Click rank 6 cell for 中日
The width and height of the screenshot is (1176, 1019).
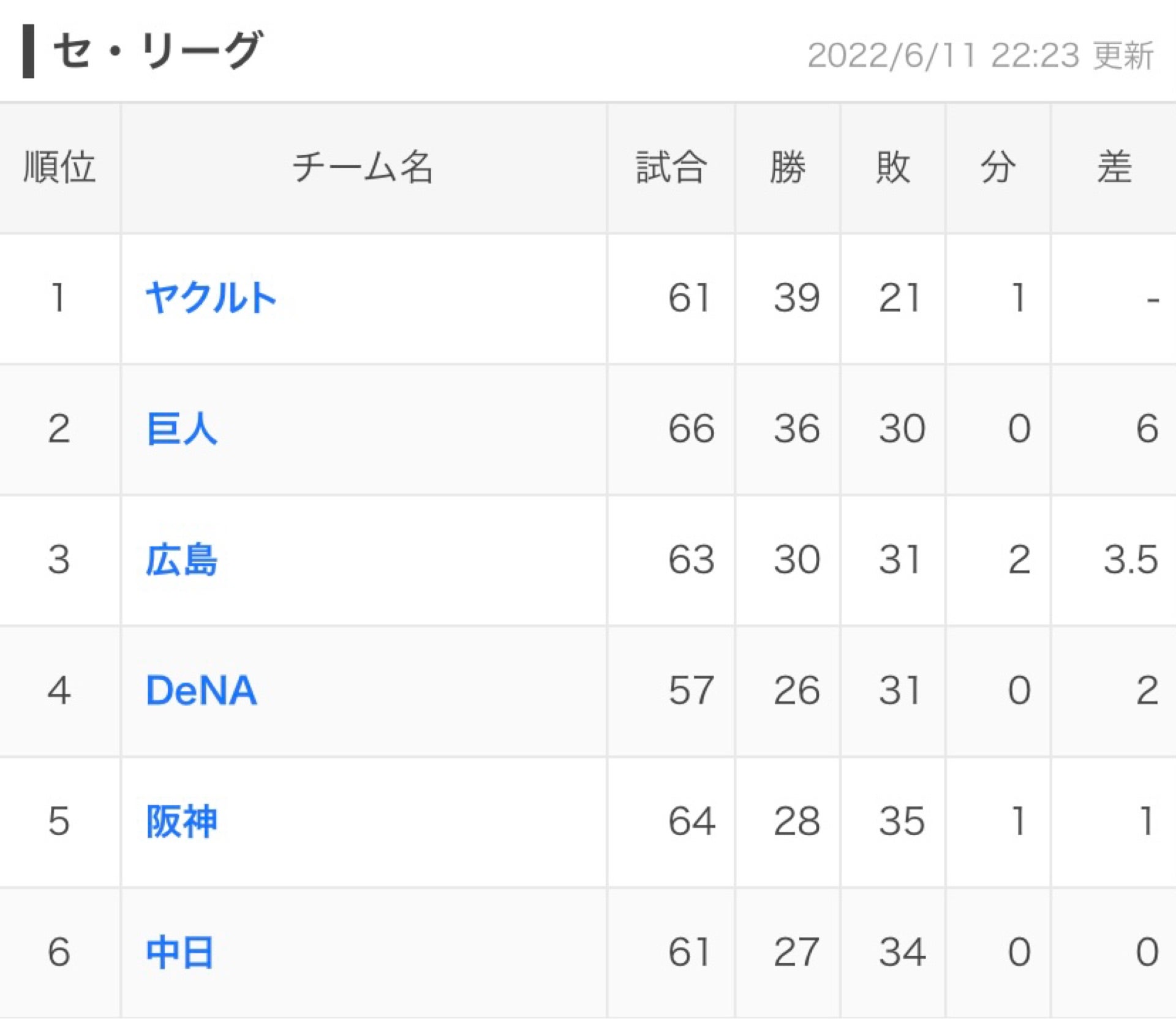(59, 953)
